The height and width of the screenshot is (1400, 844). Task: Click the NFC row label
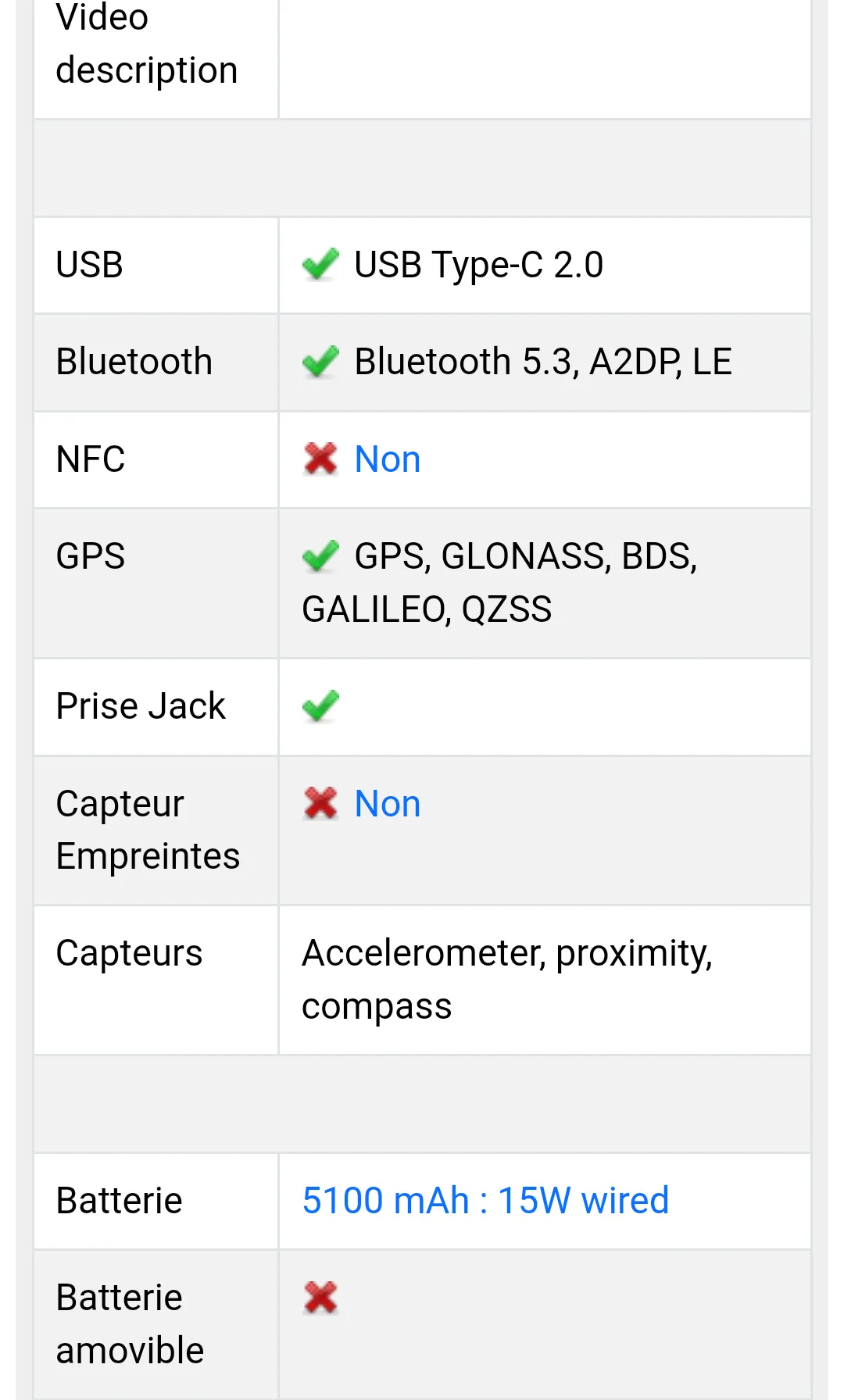pyautogui.click(x=91, y=459)
